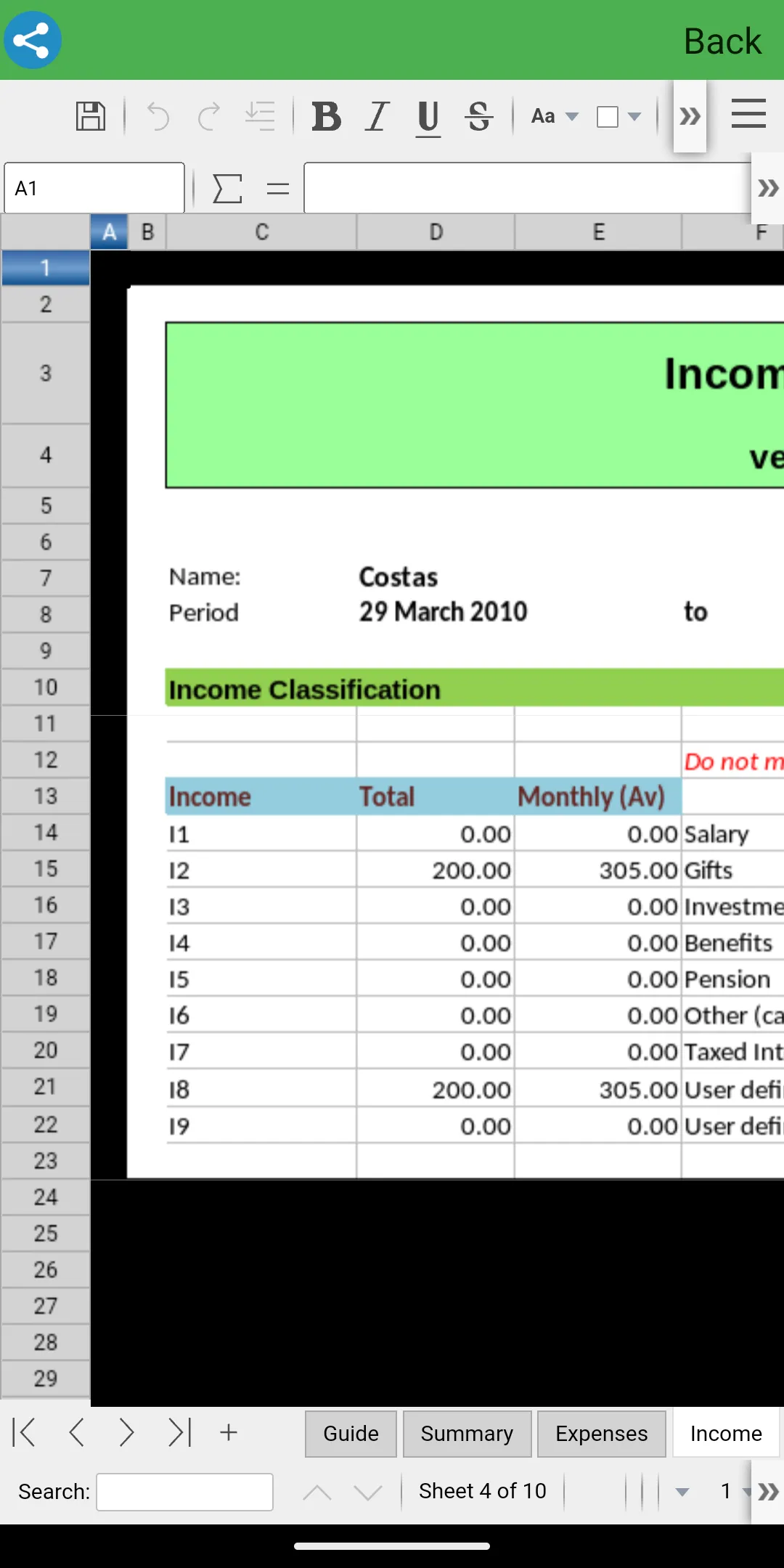Switch to the Expenses sheet tab
784x1568 pixels.
click(602, 1434)
